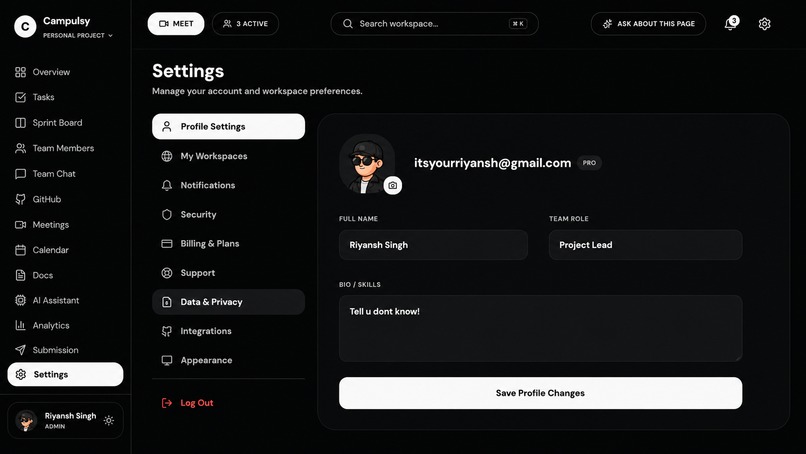The image size is (806, 454).
Task: Open Overview in the sidebar
Action: tap(65, 72)
